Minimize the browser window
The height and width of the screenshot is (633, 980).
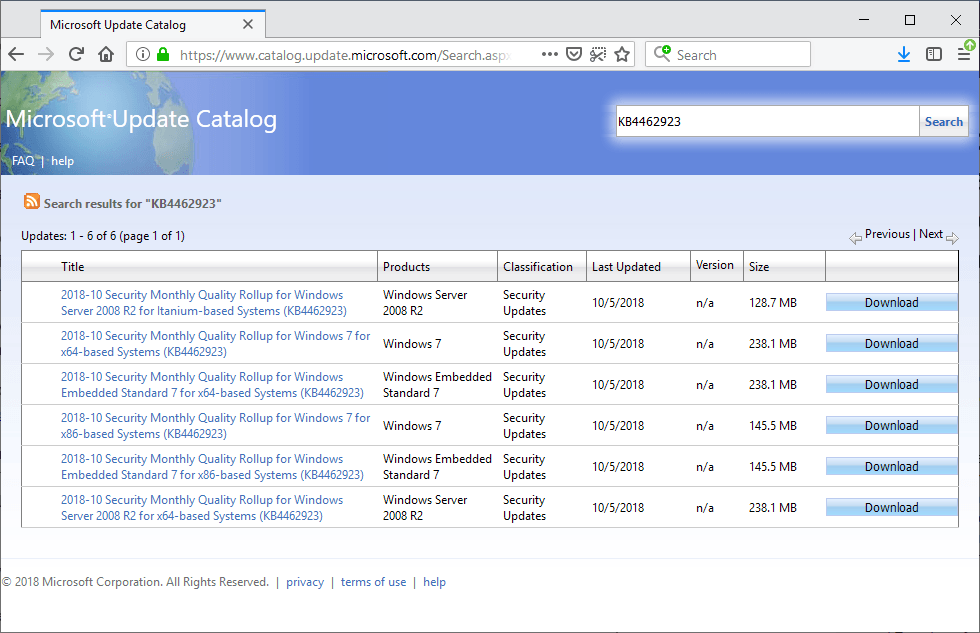(864, 20)
